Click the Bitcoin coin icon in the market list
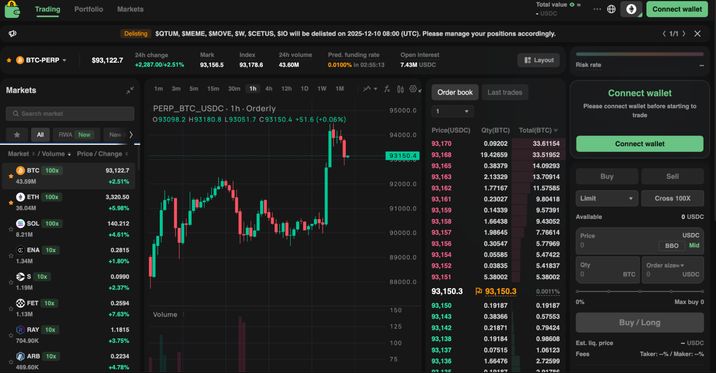The height and width of the screenshot is (373, 716). tap(21, 170)
